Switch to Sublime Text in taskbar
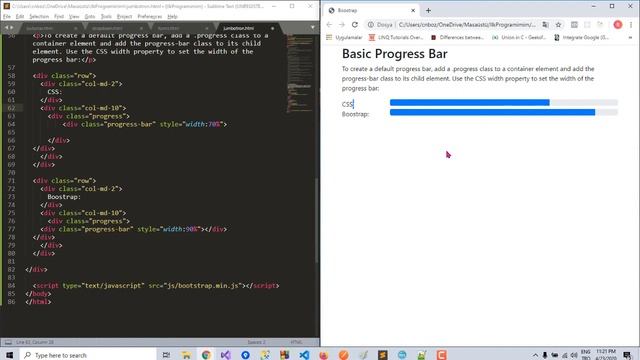640x360 pixels. point(382,355)
